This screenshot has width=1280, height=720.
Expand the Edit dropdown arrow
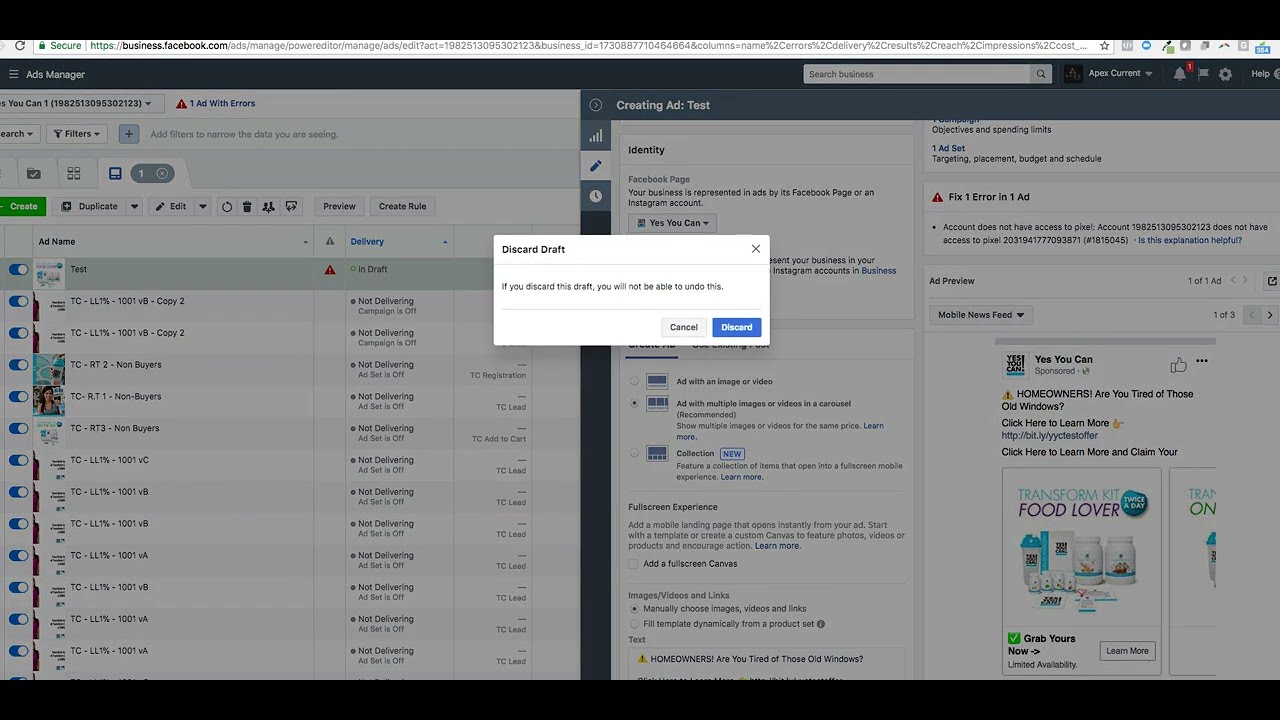point(202,206)
